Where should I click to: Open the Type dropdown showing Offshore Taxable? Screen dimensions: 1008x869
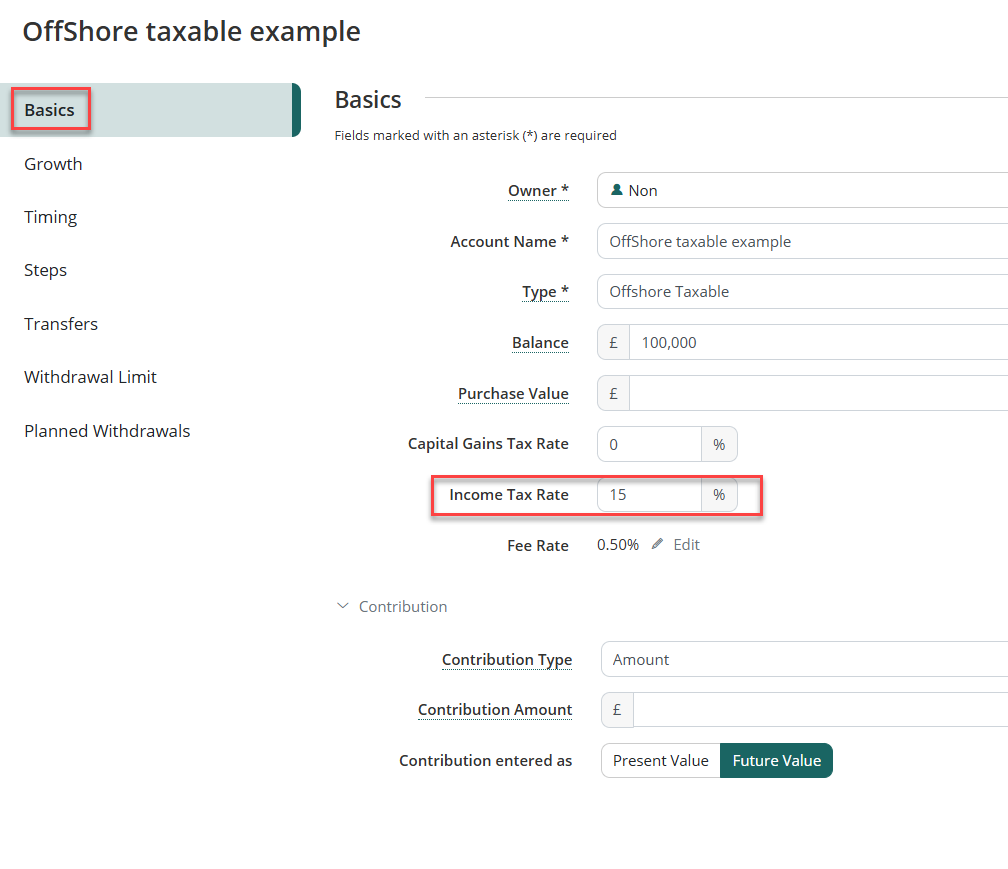click(802, 292)
